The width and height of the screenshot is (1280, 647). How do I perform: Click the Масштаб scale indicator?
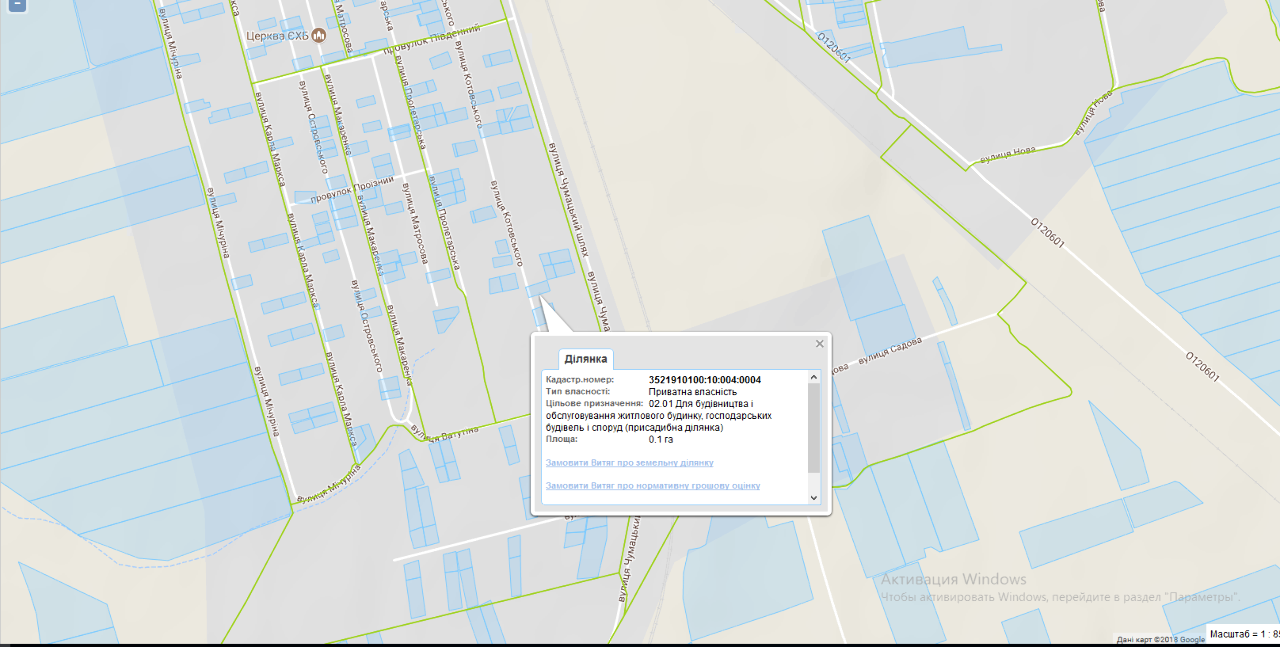[x=1243, y=634]
